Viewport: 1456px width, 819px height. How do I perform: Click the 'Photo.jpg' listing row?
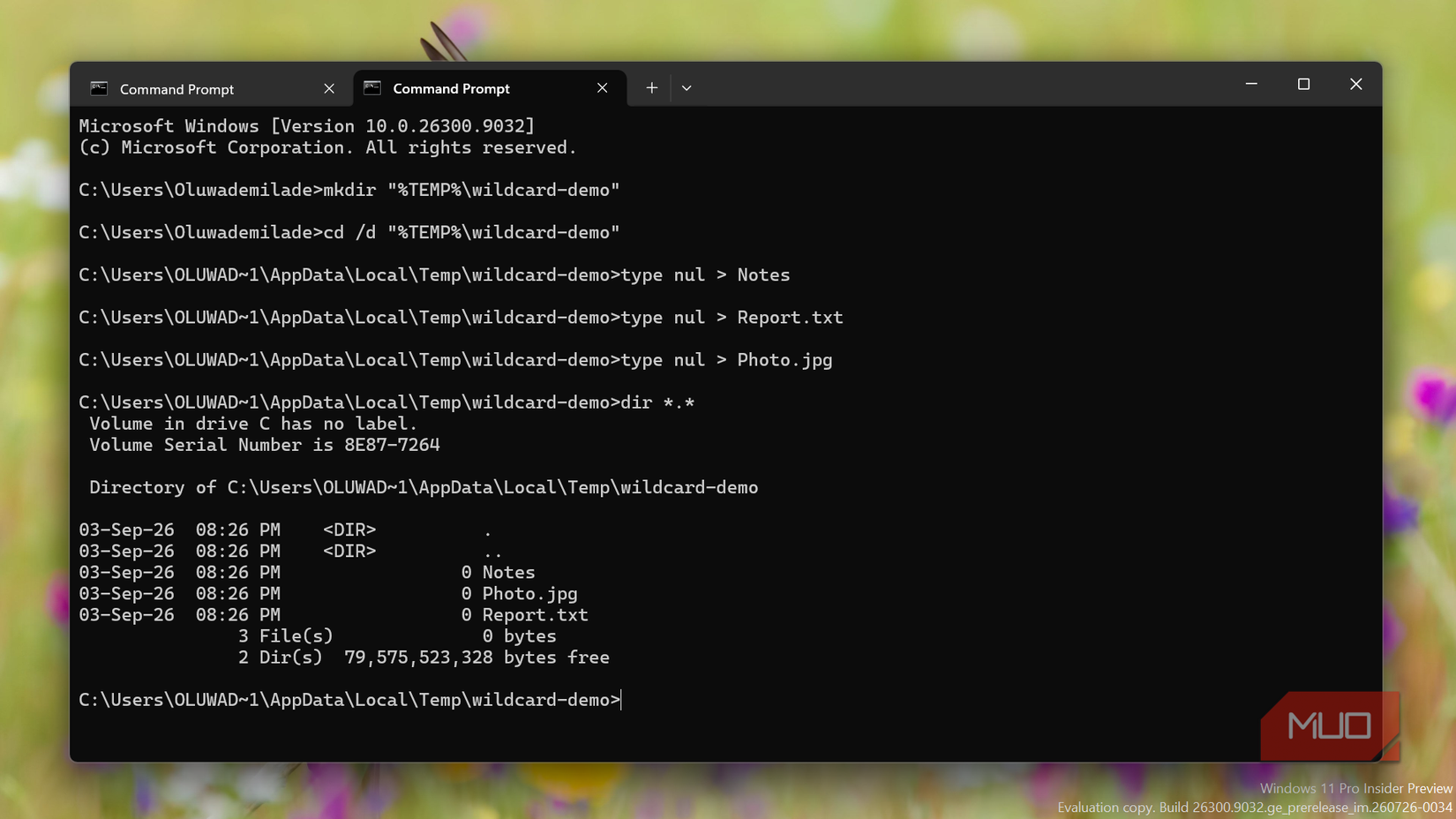point(328,594)
